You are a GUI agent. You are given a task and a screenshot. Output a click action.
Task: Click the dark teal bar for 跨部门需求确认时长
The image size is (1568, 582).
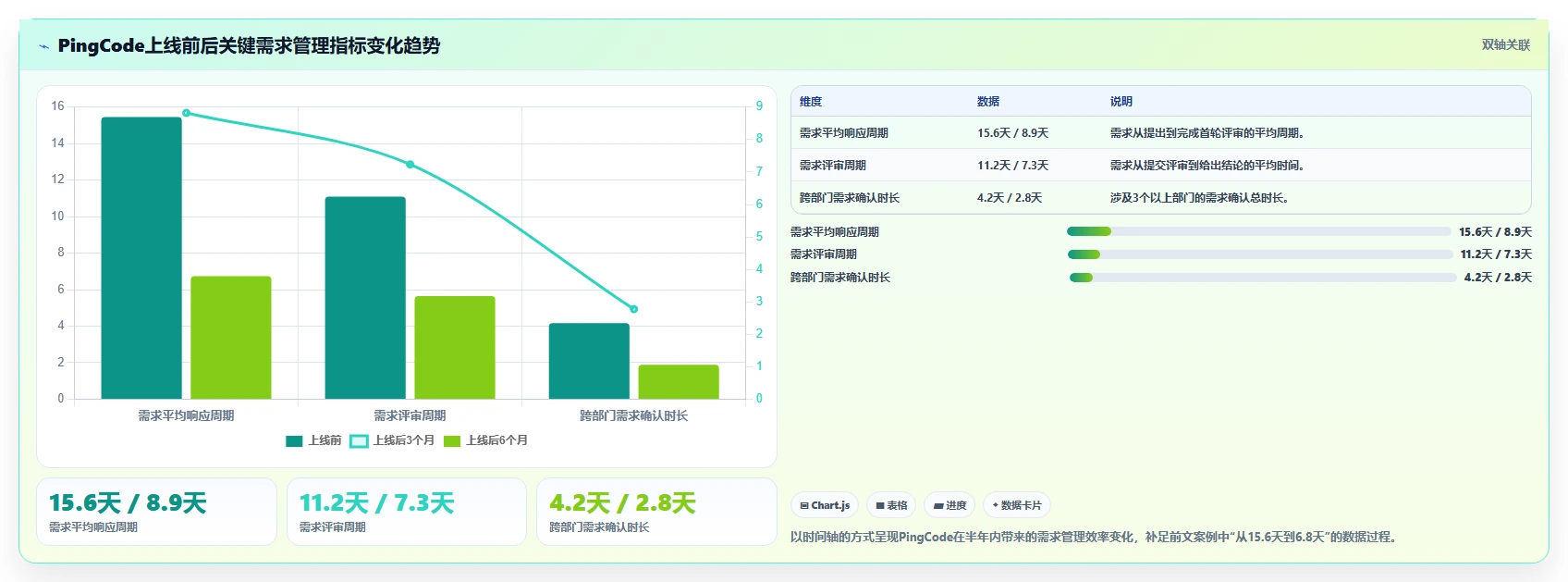(x=589, y=361)
